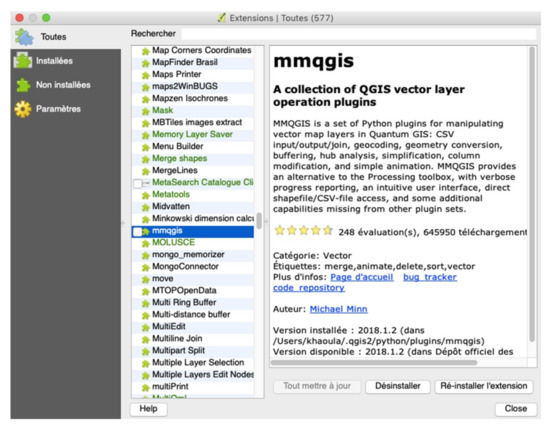
Task: Close the Extensions dialog with Close
Action: 516,409
